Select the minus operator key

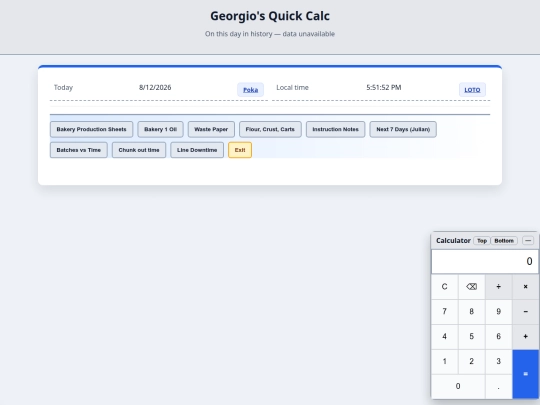[525, 312]
